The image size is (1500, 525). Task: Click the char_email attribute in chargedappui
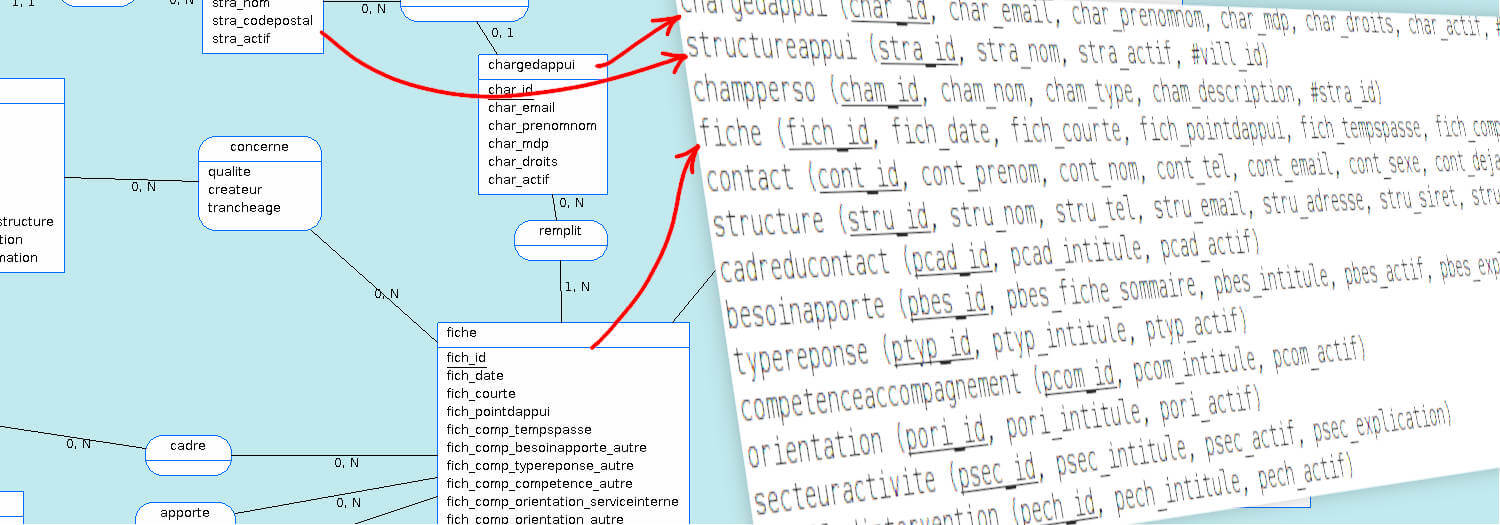point(521,108)
